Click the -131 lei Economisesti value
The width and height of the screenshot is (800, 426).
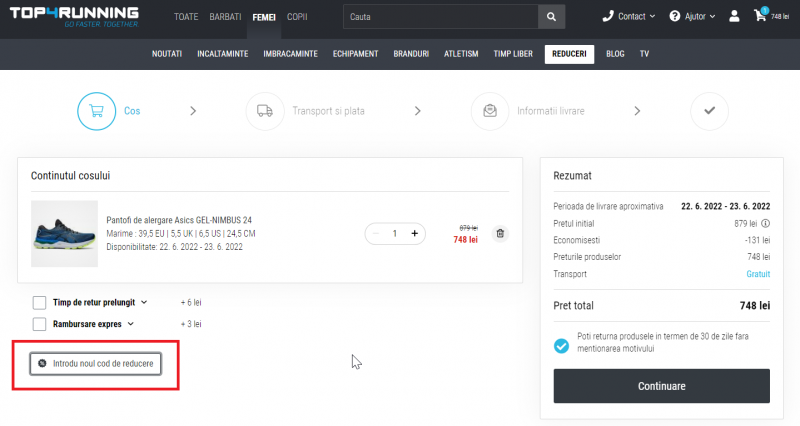[758, 240]
